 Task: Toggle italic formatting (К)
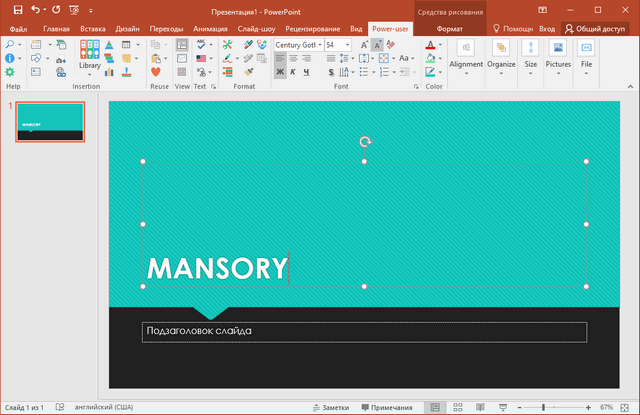coord(293,73)
